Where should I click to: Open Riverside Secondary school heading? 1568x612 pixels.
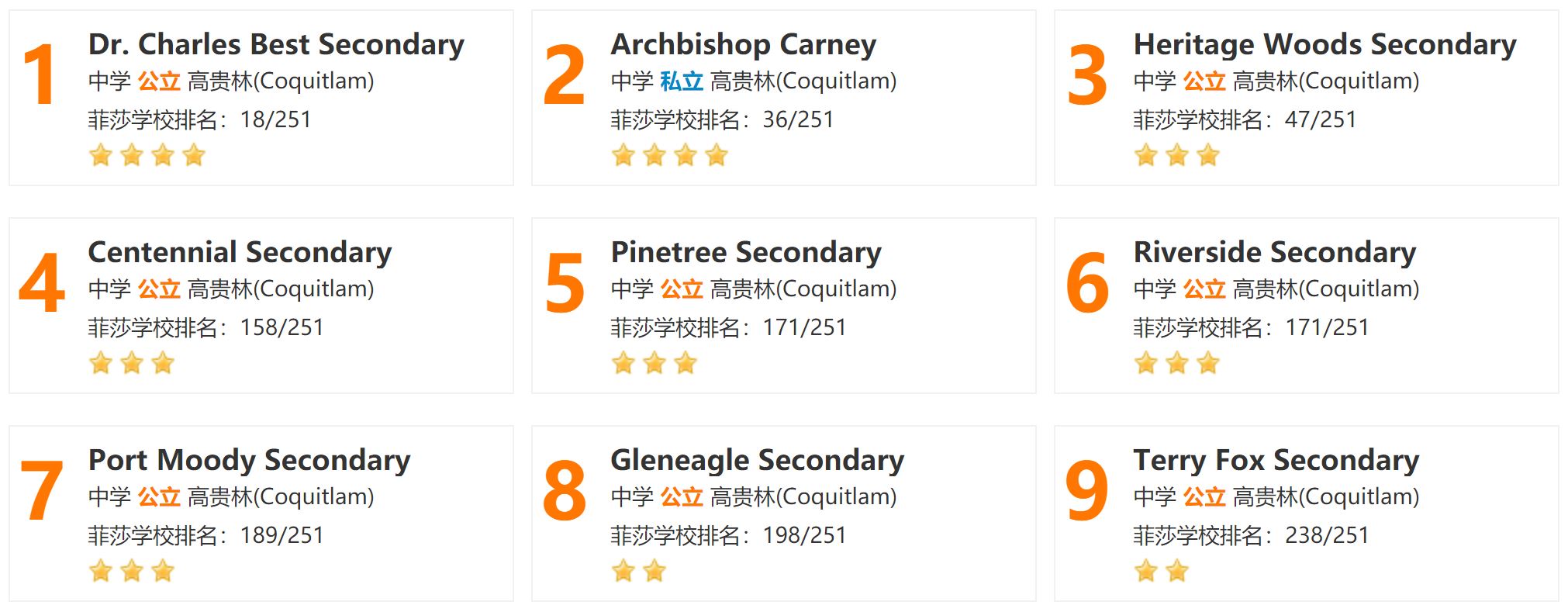coord(1275,252)
